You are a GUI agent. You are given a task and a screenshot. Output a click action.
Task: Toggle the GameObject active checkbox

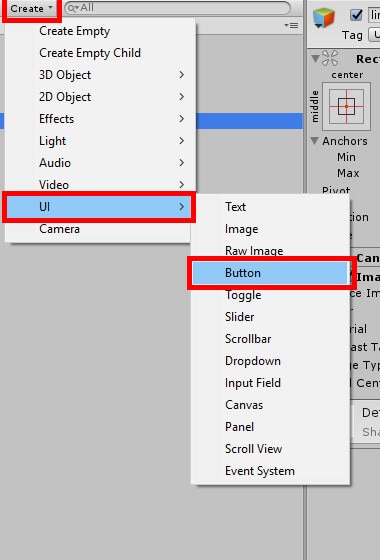[356, 15]
